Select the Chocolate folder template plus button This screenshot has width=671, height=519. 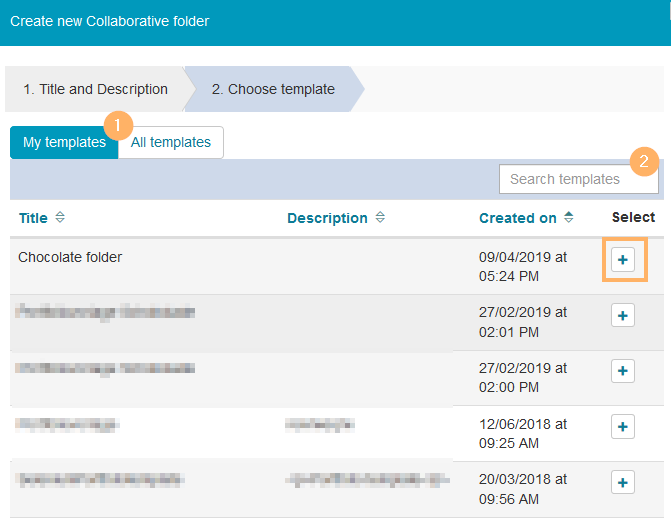click(x=622, y=260)
